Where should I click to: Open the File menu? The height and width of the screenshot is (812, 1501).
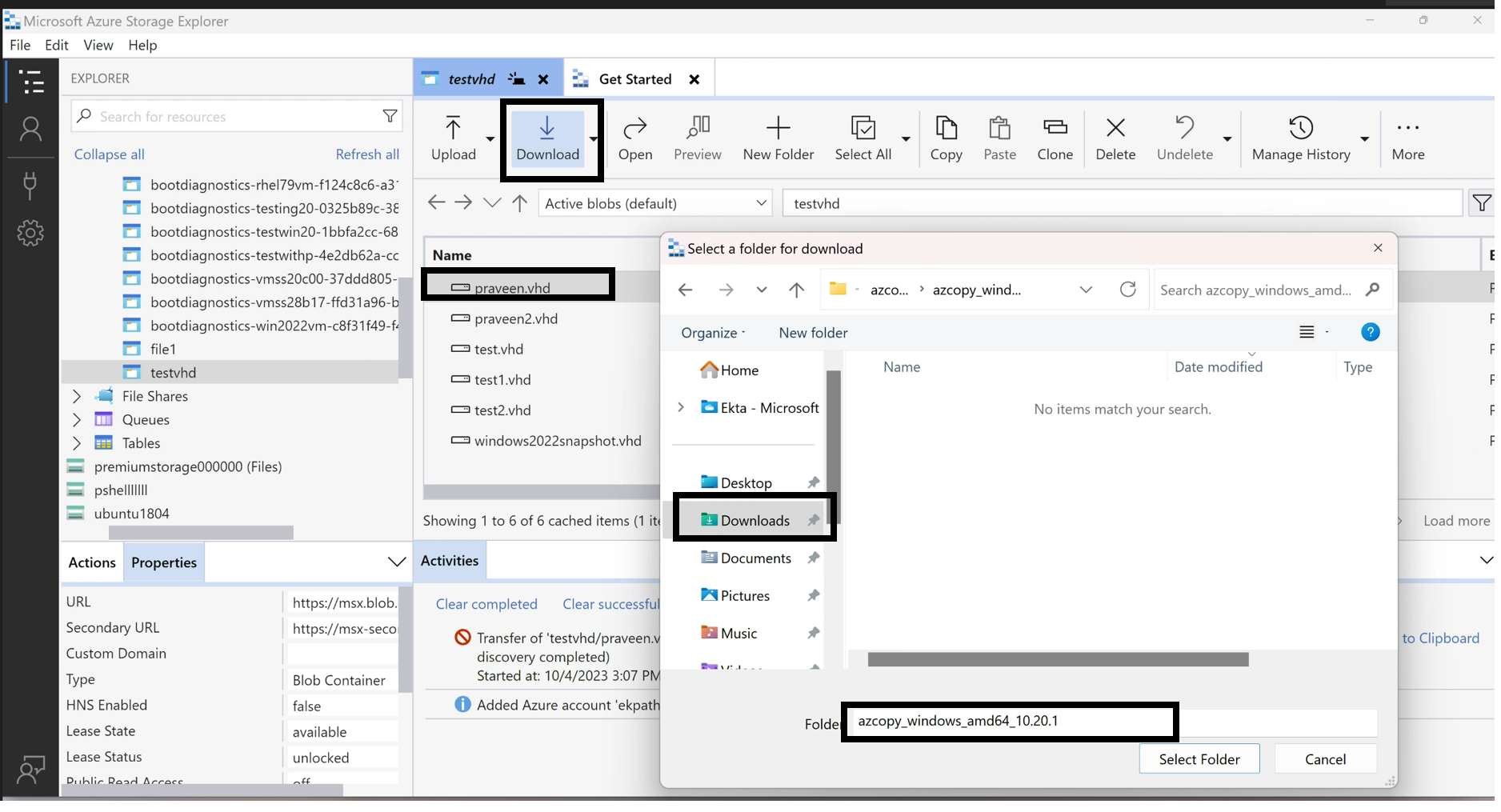[x=20, y=45]
